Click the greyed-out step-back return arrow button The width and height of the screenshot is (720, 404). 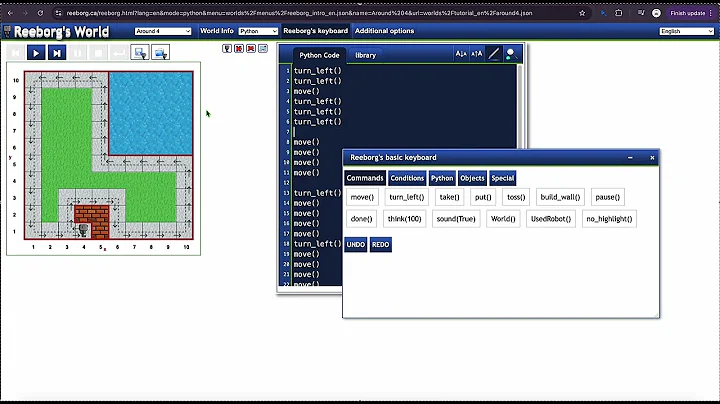(119, 53)
